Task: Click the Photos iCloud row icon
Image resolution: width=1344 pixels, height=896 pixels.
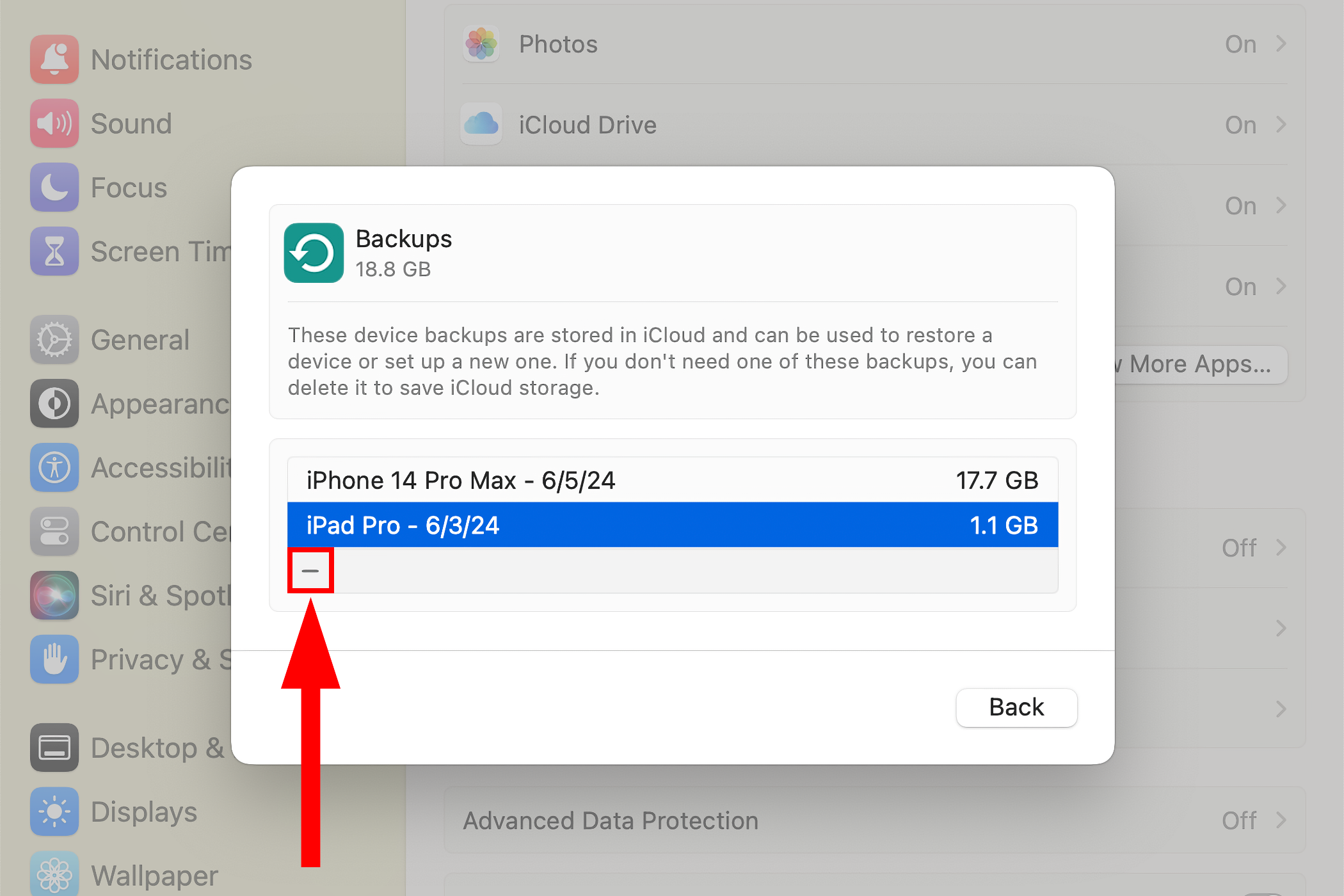Action: 481,44
